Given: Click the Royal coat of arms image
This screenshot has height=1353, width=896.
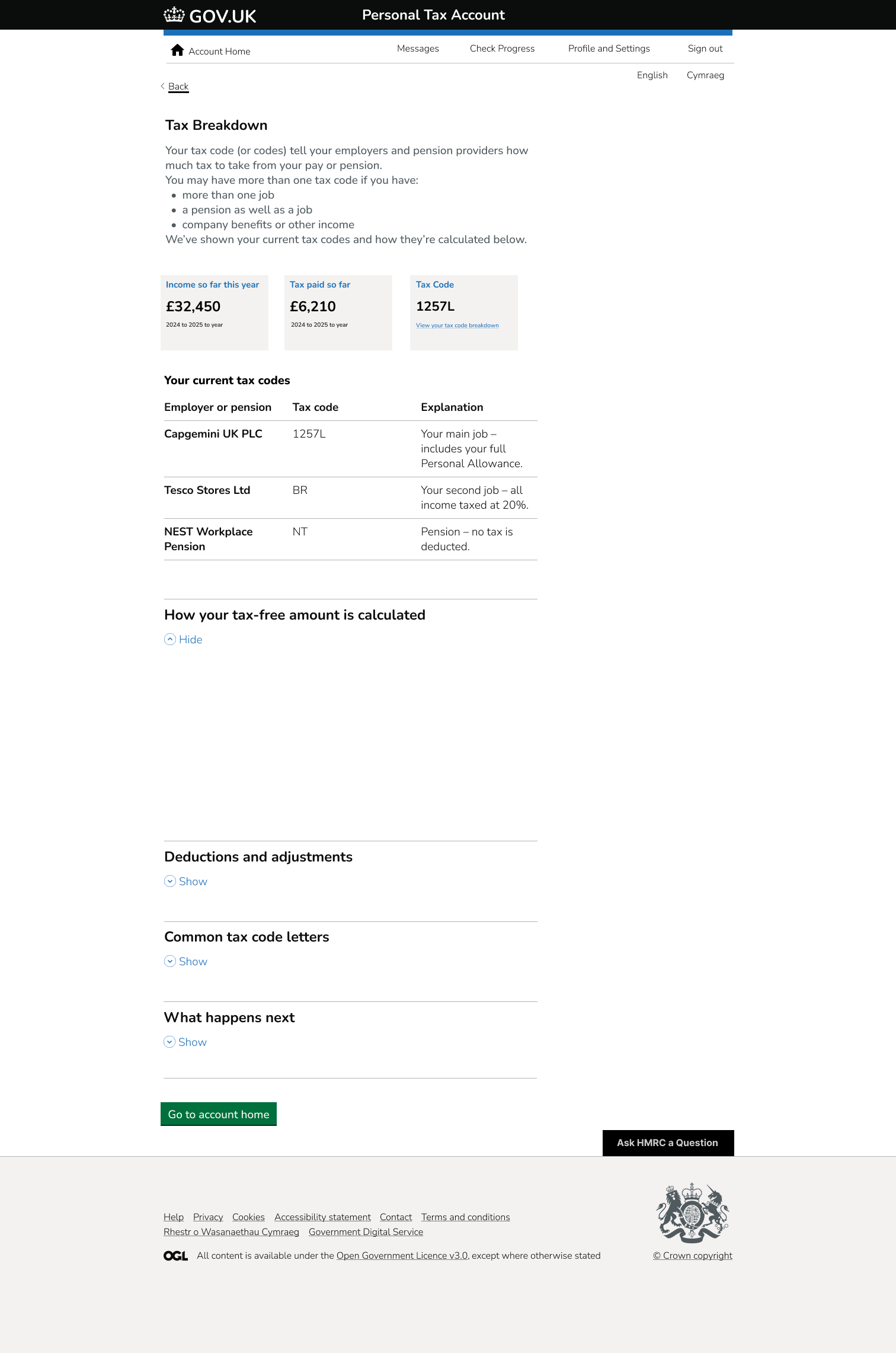Looking at the screenshot, I should [693, 1213].
